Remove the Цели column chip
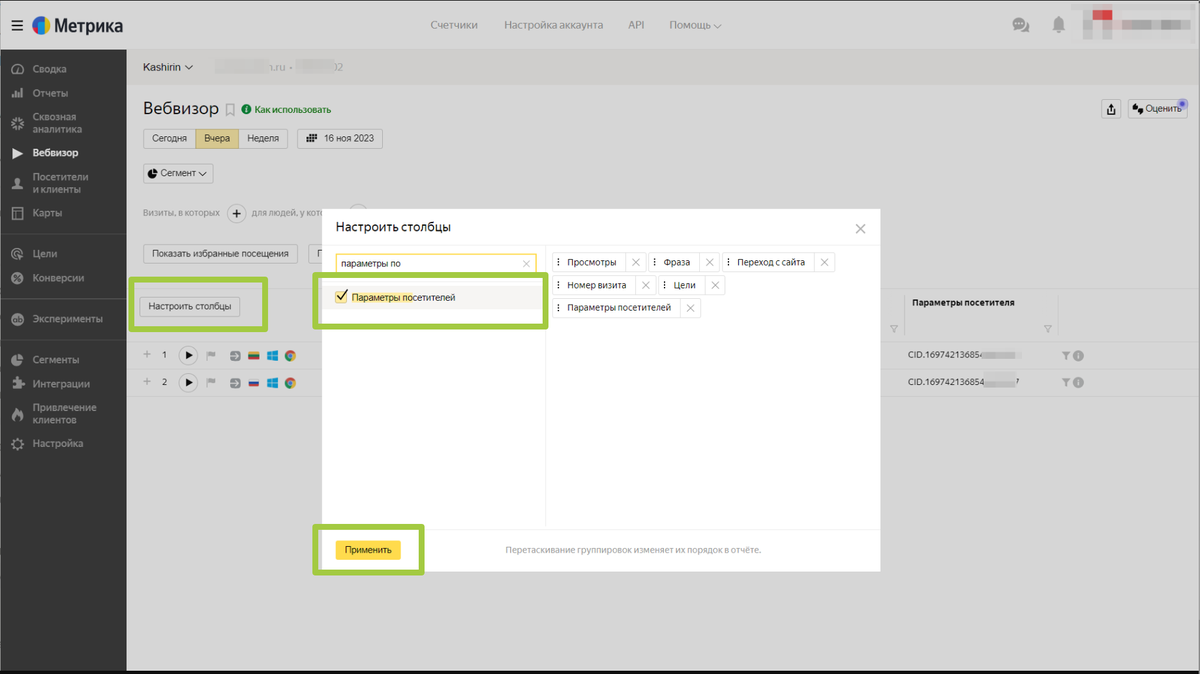 click(x=715, y=285)
